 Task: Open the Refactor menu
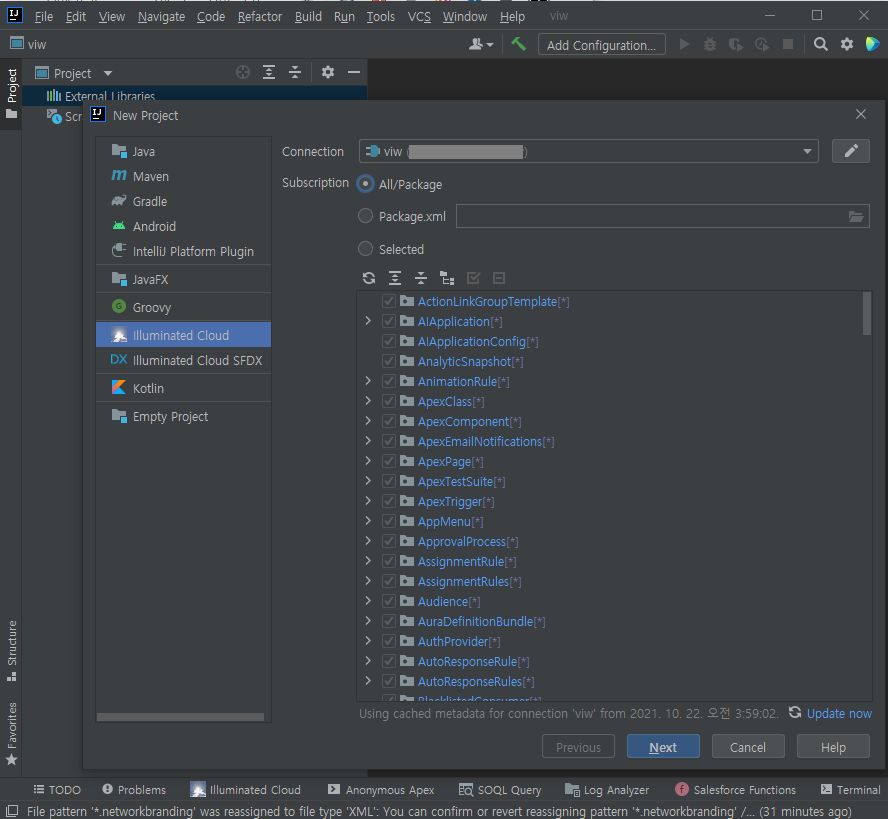[260, 16]
